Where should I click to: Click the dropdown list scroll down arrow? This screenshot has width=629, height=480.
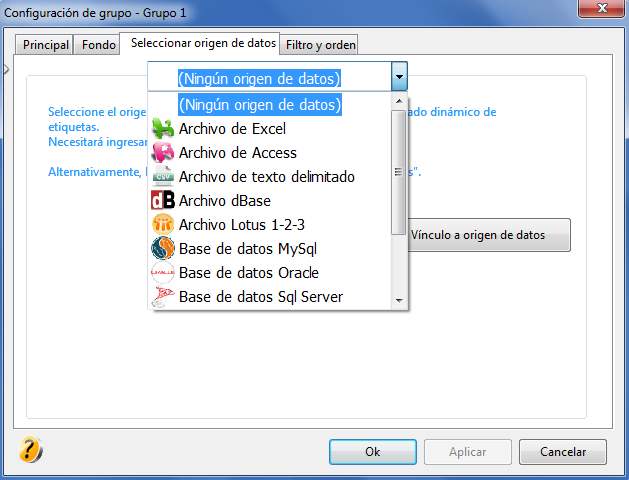[399, 300]
